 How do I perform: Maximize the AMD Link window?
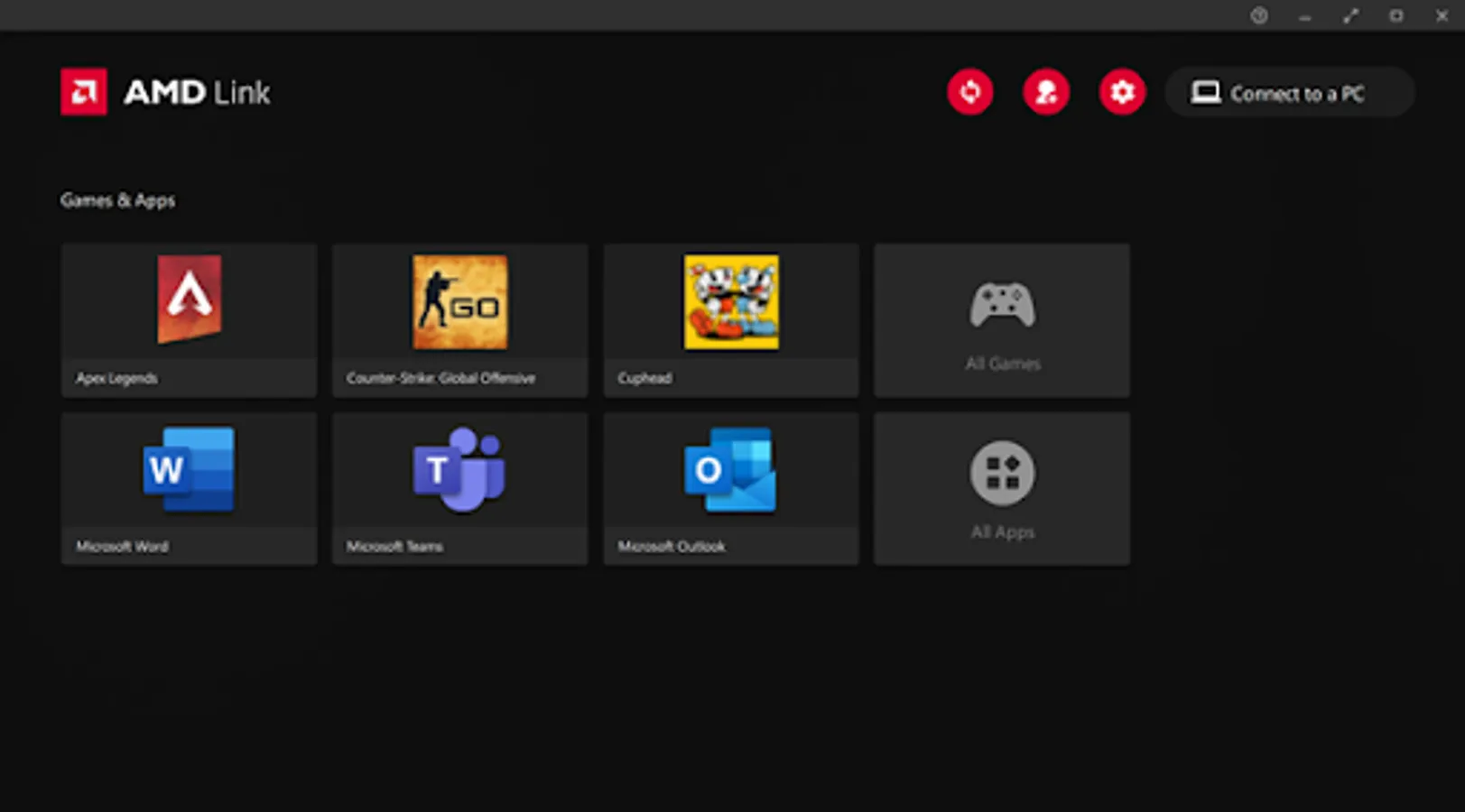1396,15
